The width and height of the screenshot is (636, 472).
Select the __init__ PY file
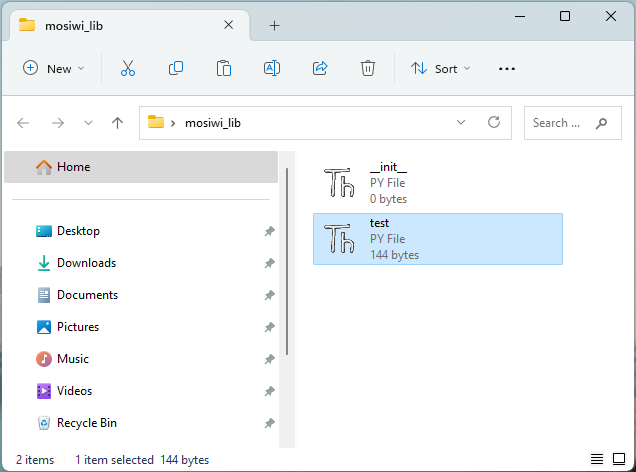tap(438, 183)
